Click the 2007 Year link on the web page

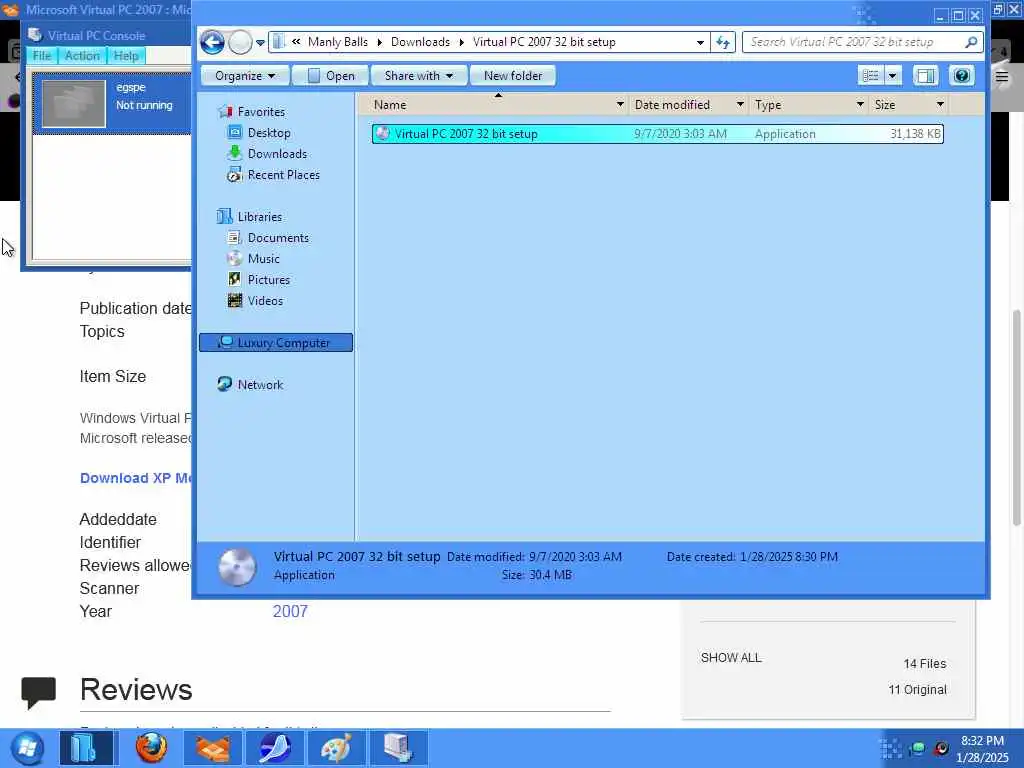pyautogui.click(x=290, y=611)
